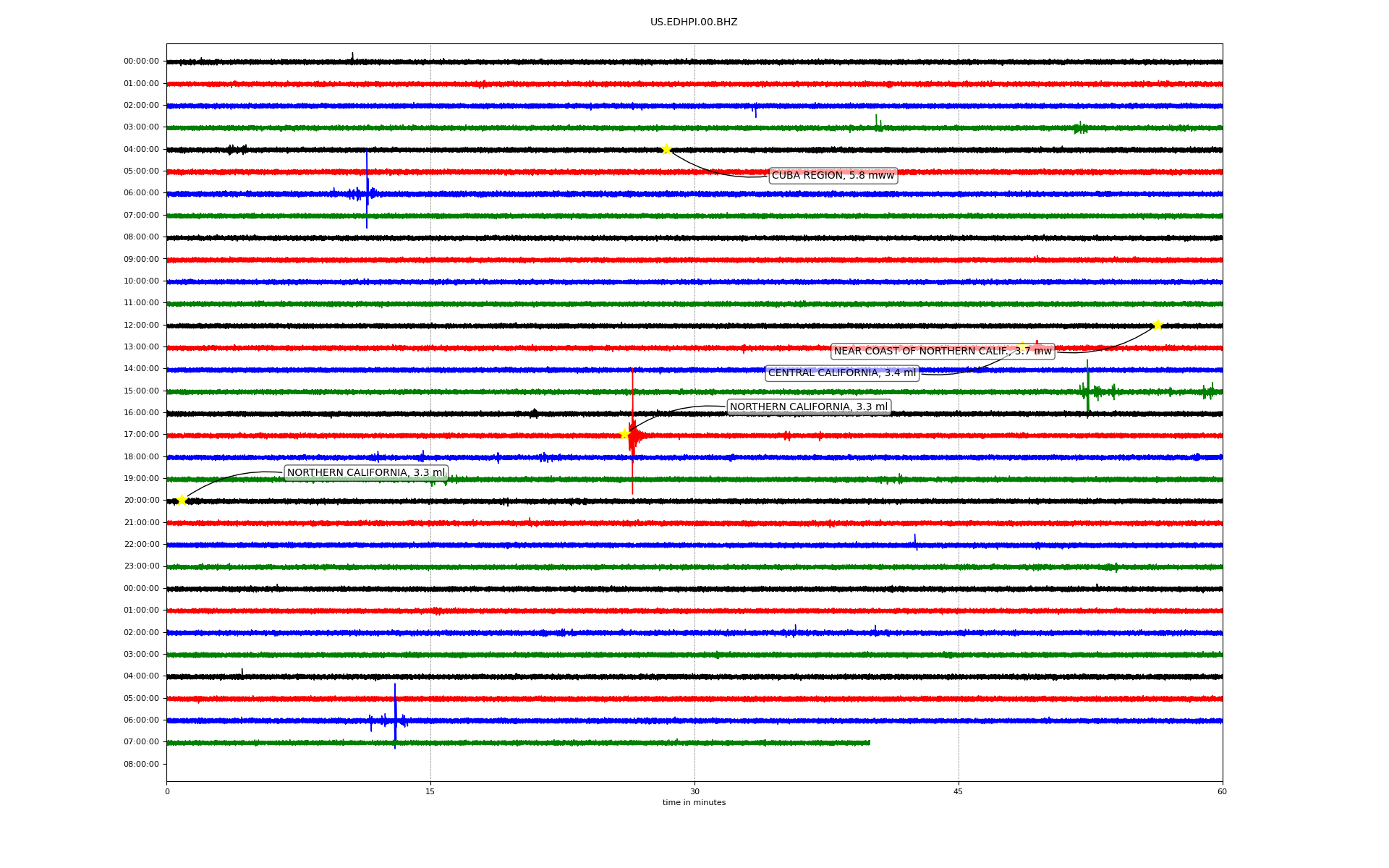Click the 17:00:00 row time label
The width and height of the screenshot is (1389, 868).
coord(141,435)
